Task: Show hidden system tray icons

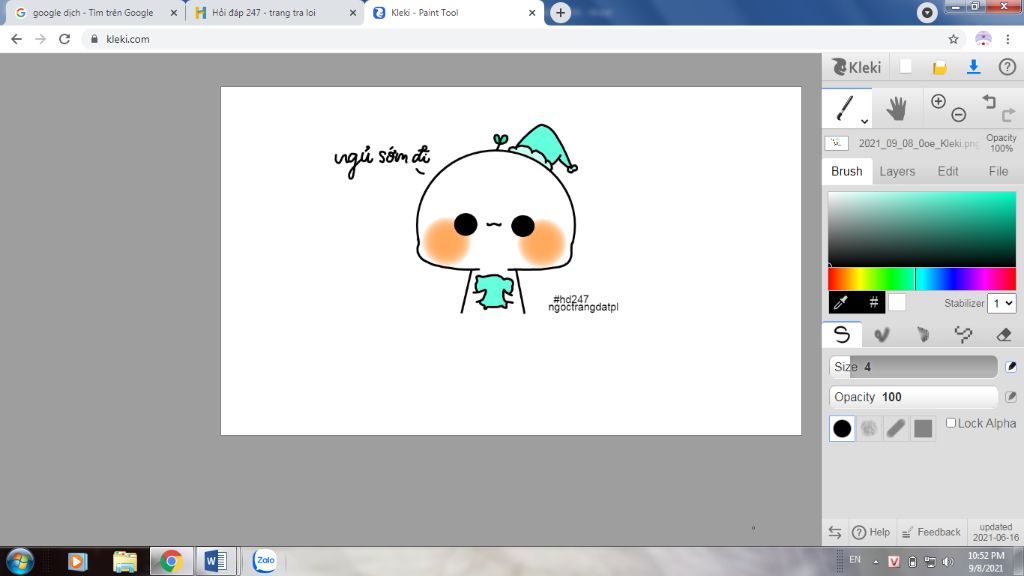Action: coord(876,562)
